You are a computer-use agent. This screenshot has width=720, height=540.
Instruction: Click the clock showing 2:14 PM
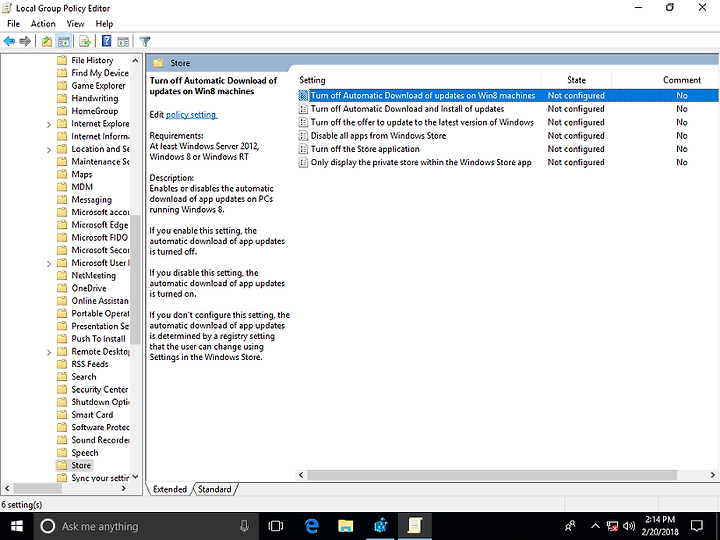[x=660, y=520]
